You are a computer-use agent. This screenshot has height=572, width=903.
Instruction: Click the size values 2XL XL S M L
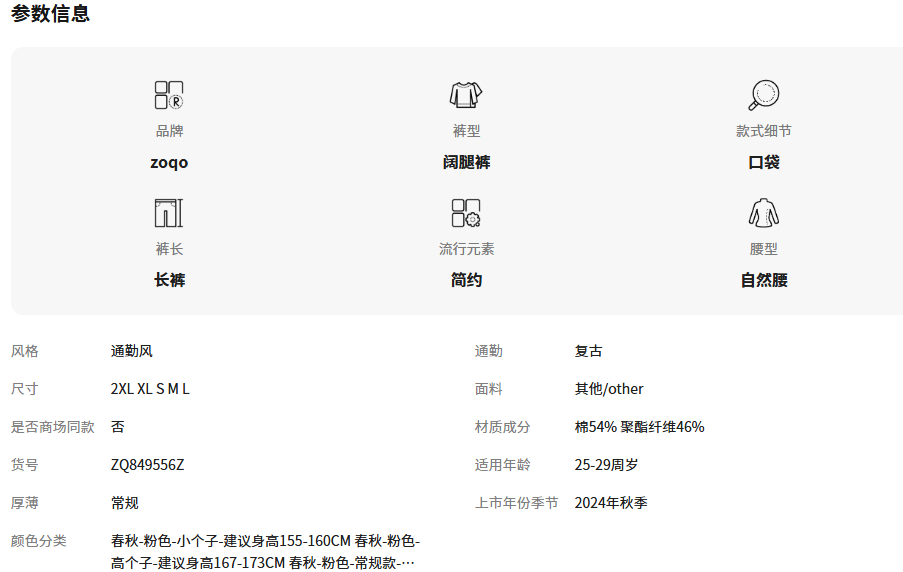pyautogui.click(x=150, y=389)
